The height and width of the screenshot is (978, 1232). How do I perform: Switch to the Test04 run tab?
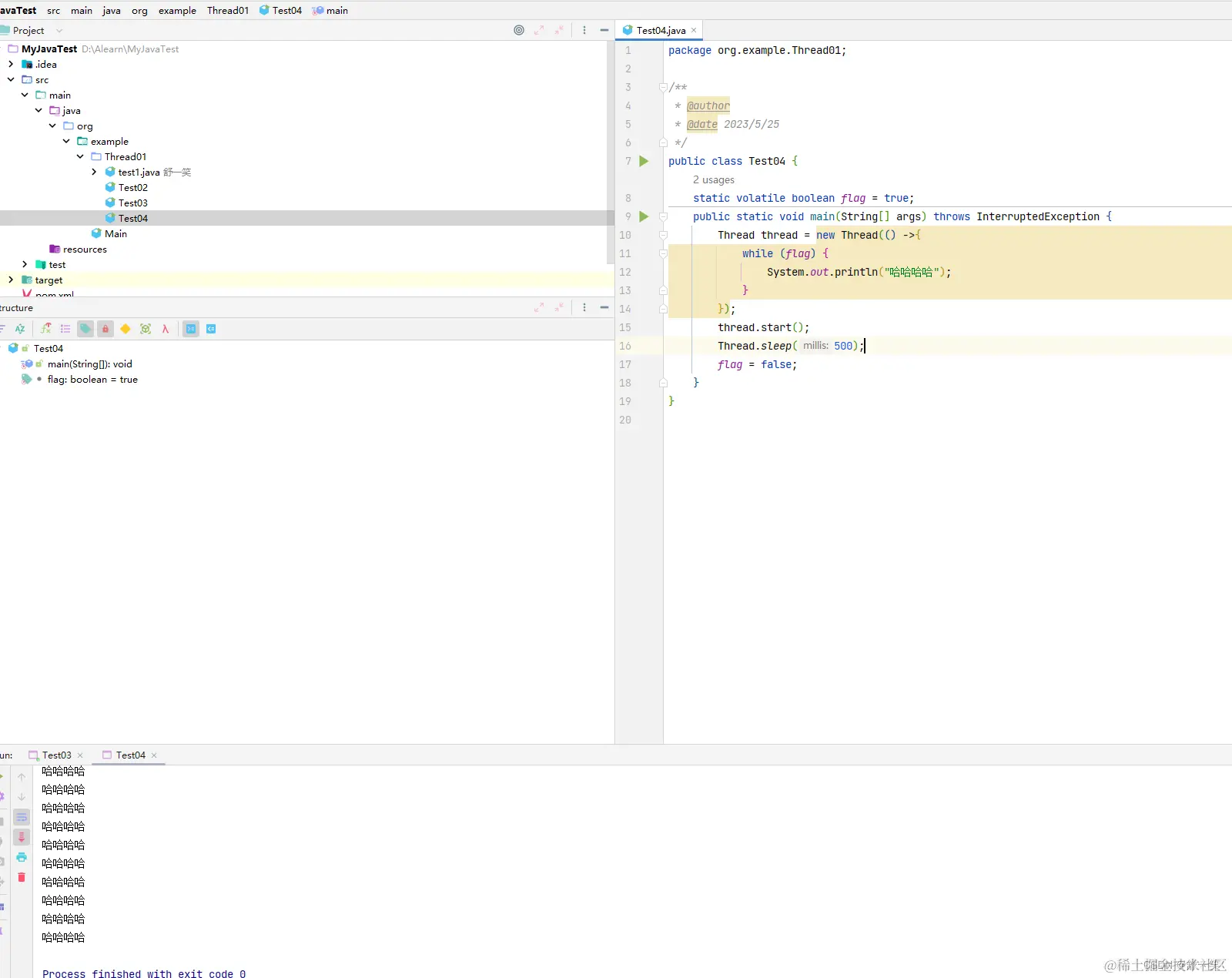[x=130, y=755]
